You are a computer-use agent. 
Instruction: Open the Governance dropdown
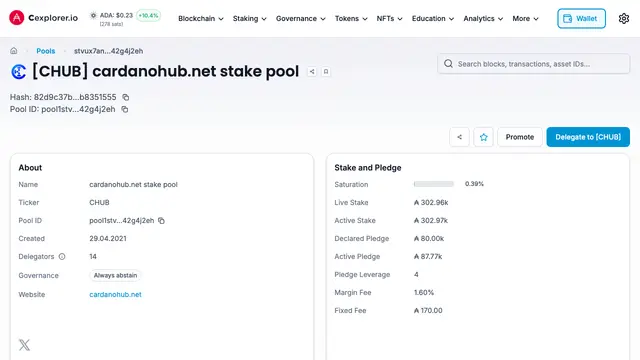pyautogui.click(x=300, y=18)
